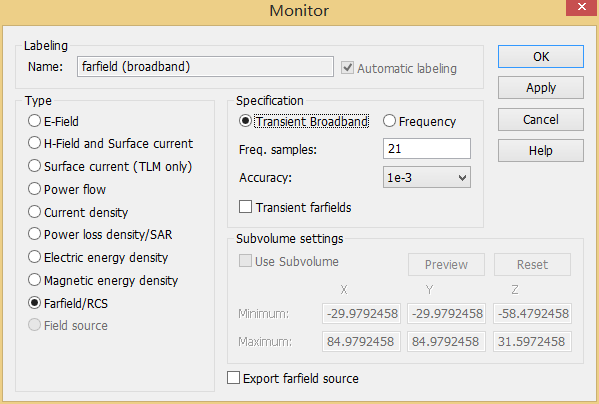Close the Monitor dialog window
The width and height of the screenshot is (599, 404).
tap(582, 7)
